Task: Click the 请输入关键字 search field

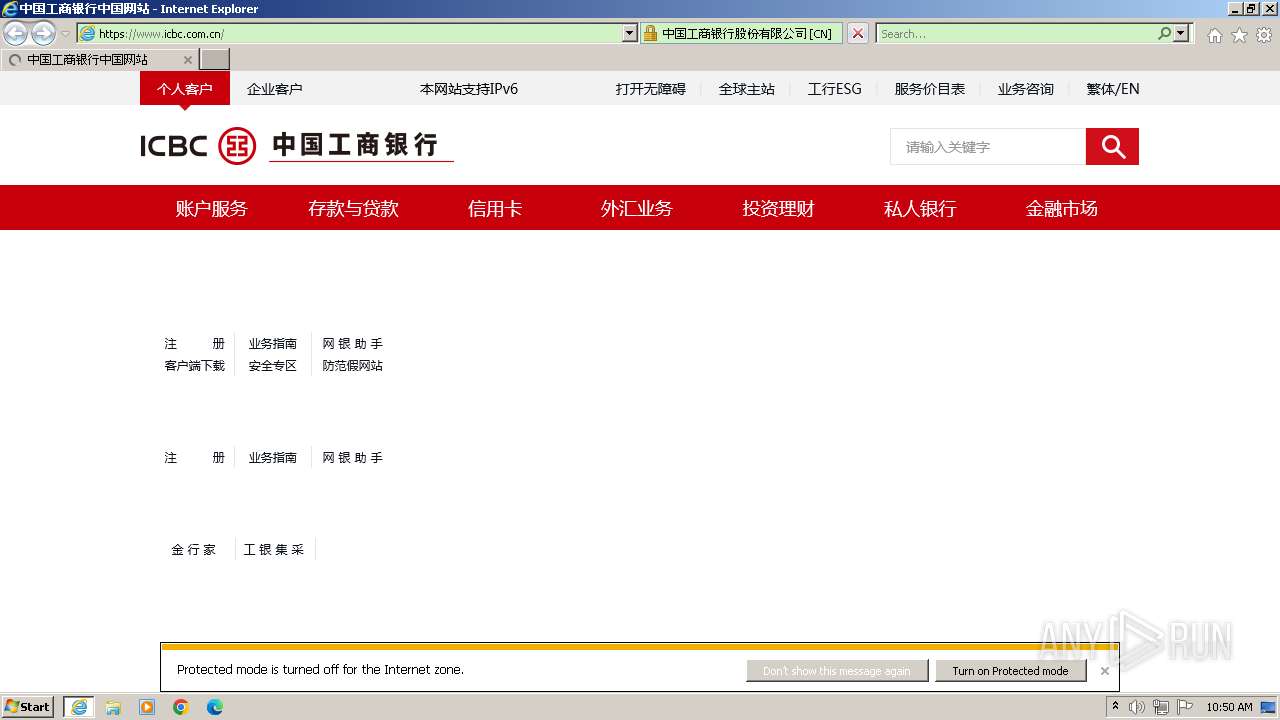Action: 988,146
